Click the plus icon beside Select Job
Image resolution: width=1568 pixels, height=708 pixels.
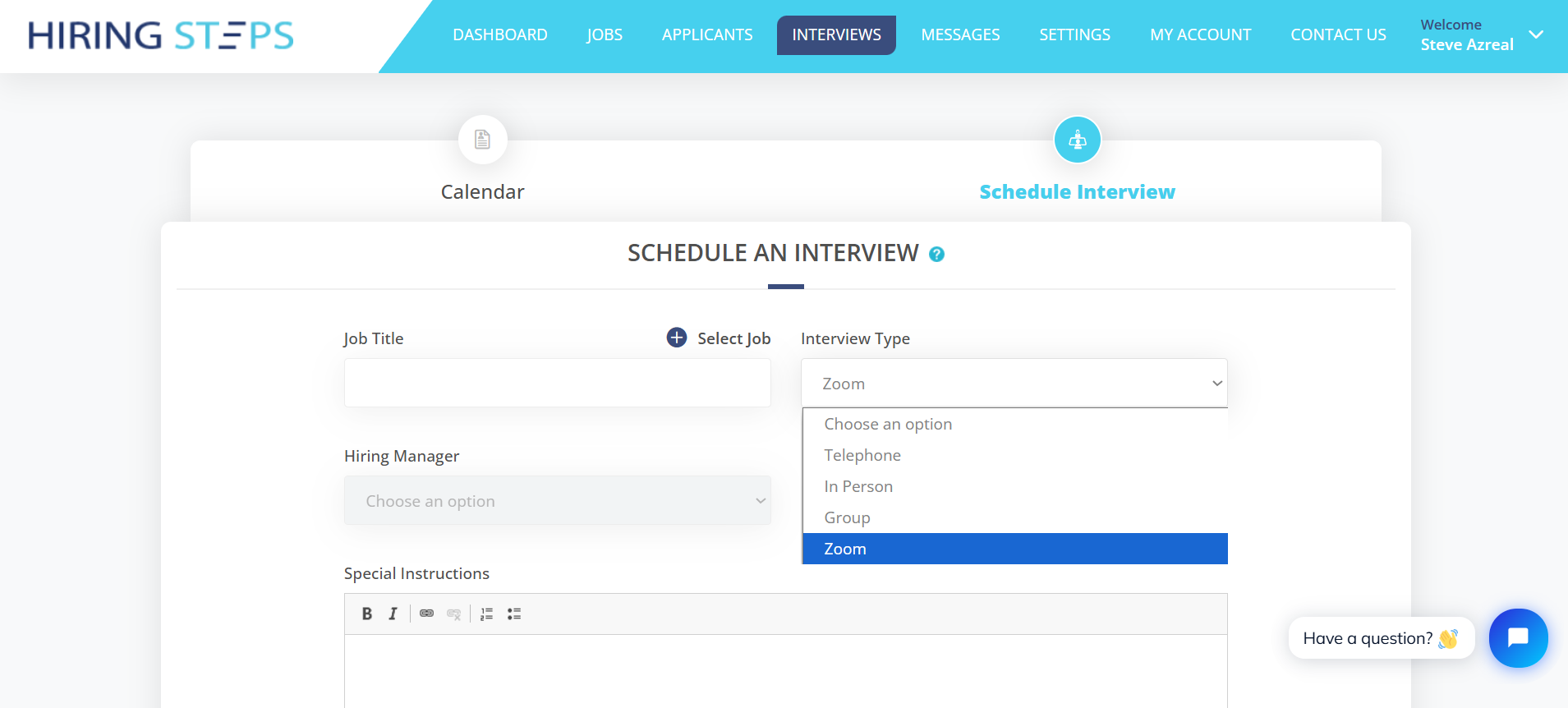pyautogui.click(x=677, y=338)
